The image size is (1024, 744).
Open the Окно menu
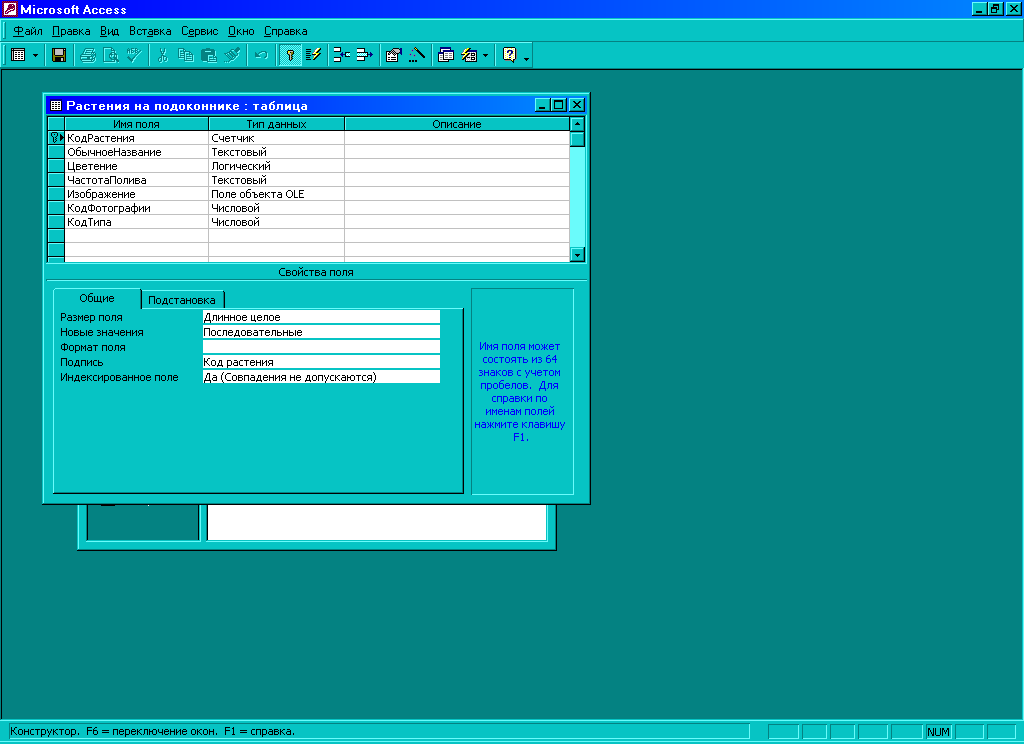tap(241, 31)
